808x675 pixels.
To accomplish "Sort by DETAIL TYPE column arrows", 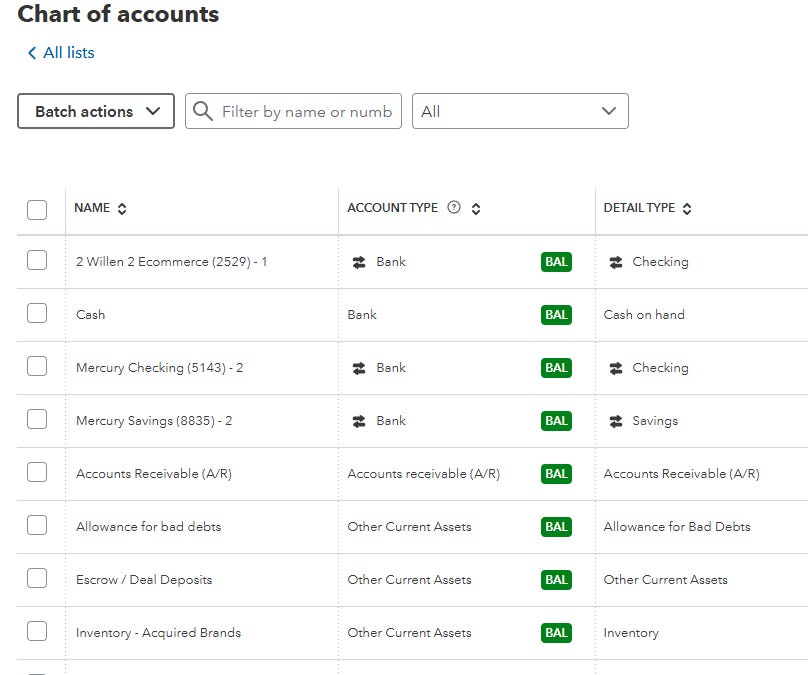I will point(687,209).
